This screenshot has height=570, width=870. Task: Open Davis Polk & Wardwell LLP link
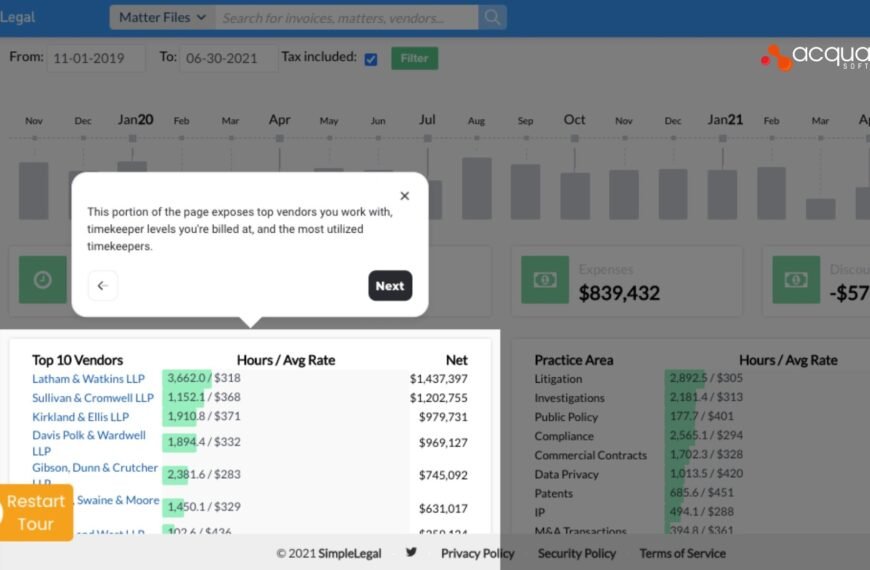pos(89,443)
